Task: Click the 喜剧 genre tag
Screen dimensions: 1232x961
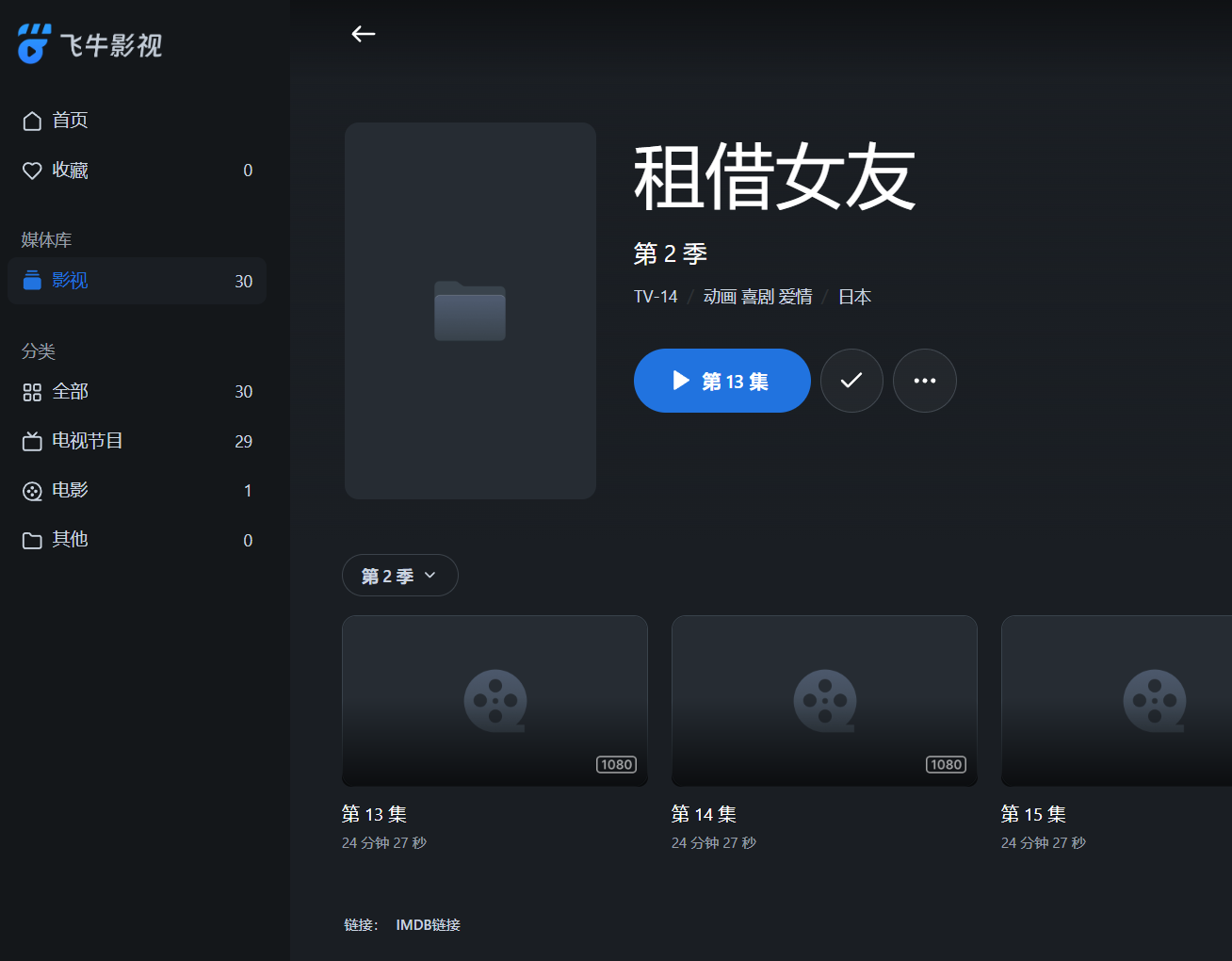Action: click(x=758, y=297)
